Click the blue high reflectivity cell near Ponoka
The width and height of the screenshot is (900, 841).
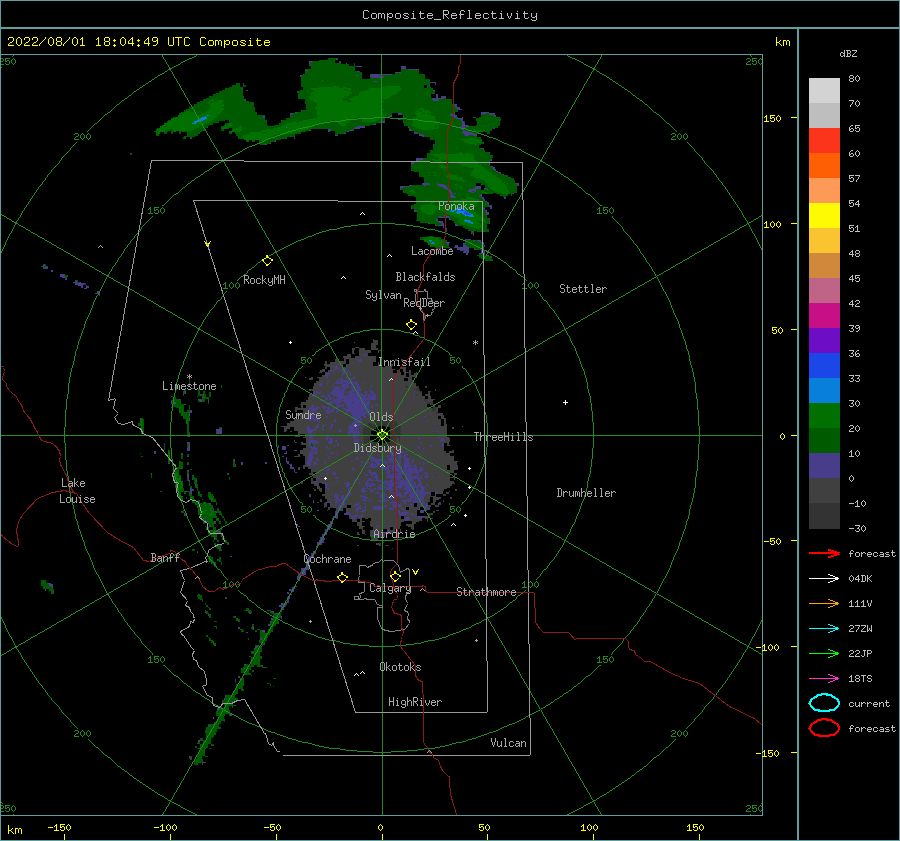461,215
